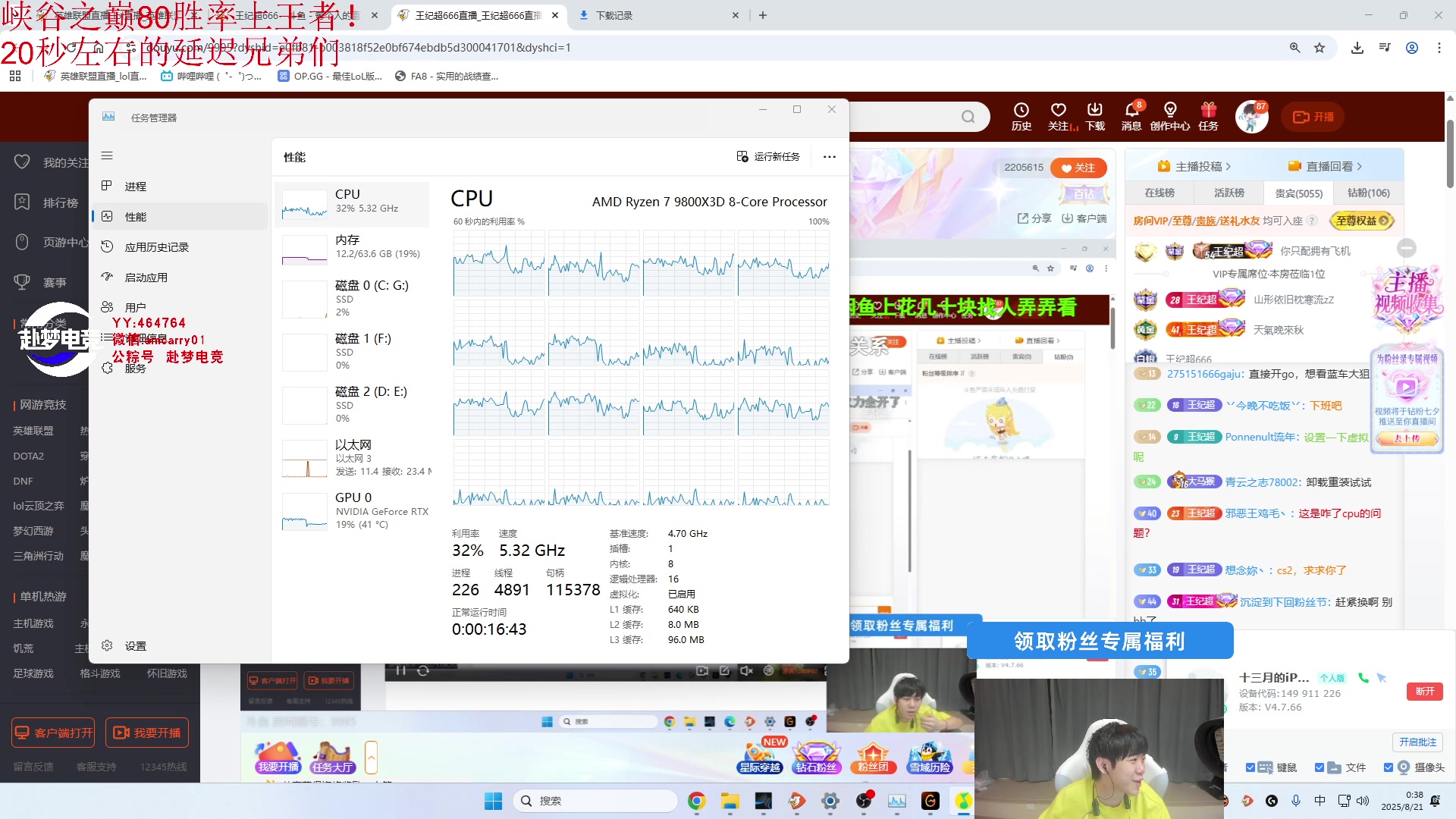Click red 断开 (Disconnect) button
This screenshot has height=819, width=1456.
click(x=1425, y=691)
